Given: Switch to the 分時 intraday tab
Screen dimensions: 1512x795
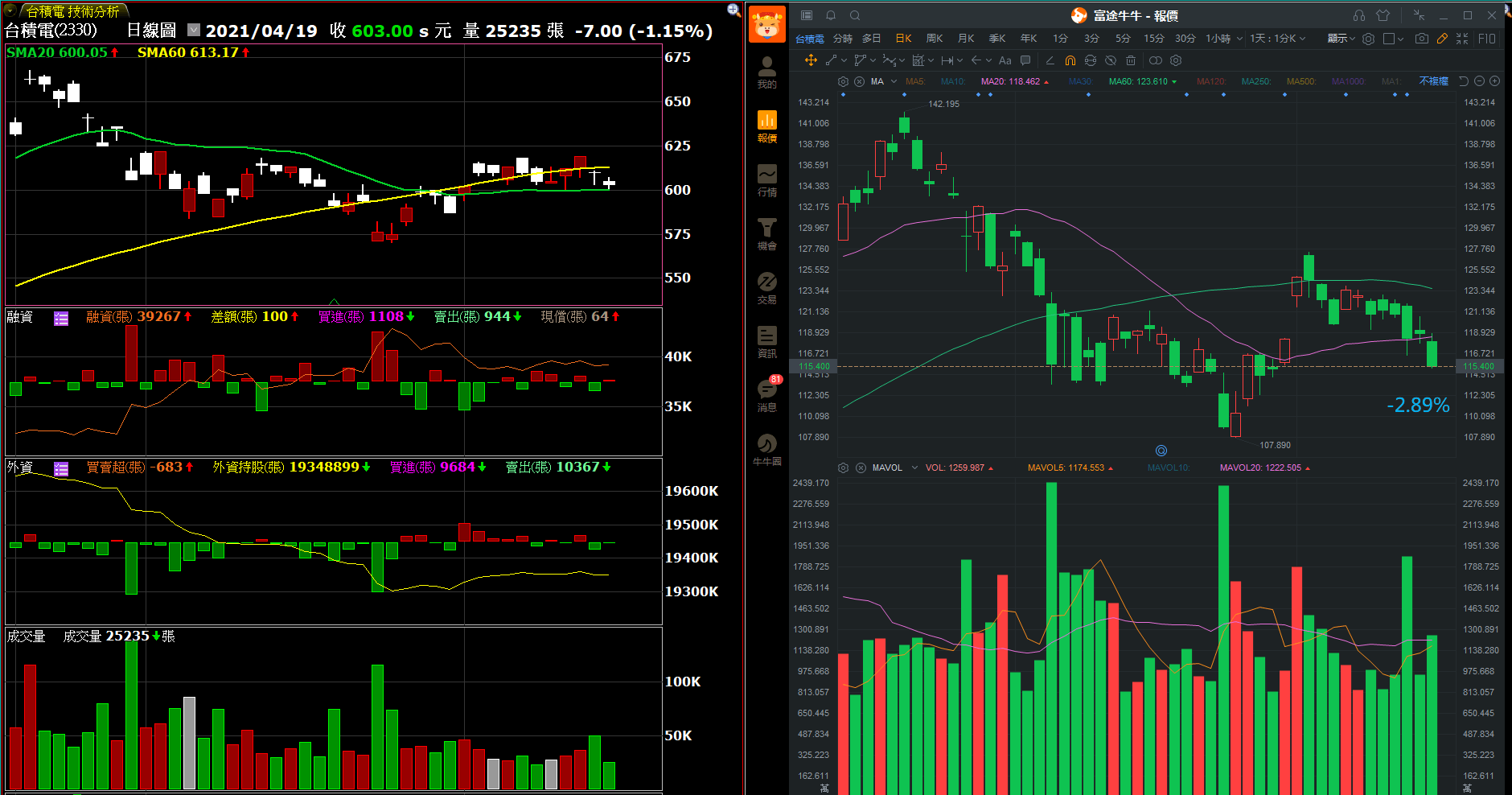Looking at the screenshot, I should pos(842,39).
